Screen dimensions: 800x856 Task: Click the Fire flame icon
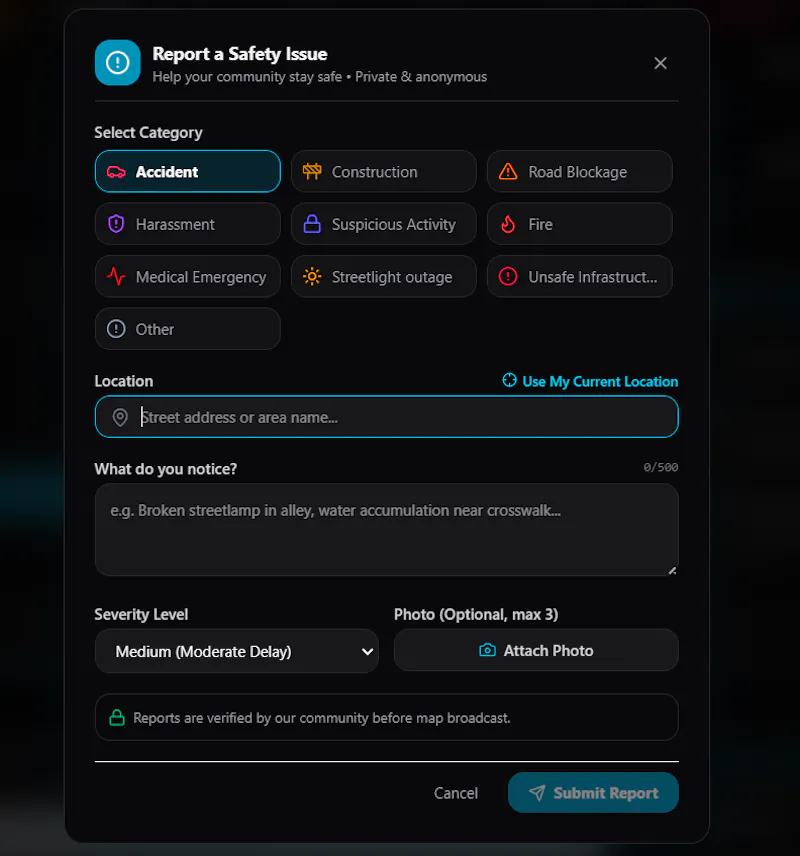pyautogui.click(x=508, y=224)
